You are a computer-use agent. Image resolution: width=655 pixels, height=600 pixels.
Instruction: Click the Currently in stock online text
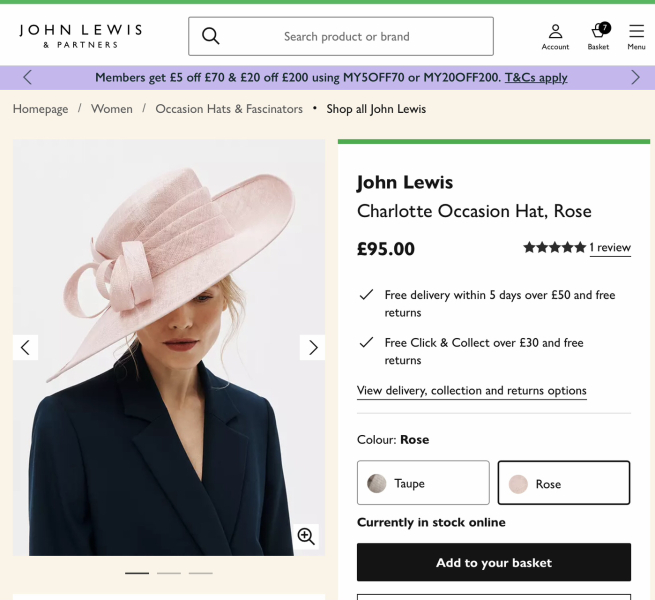(431, 522)
